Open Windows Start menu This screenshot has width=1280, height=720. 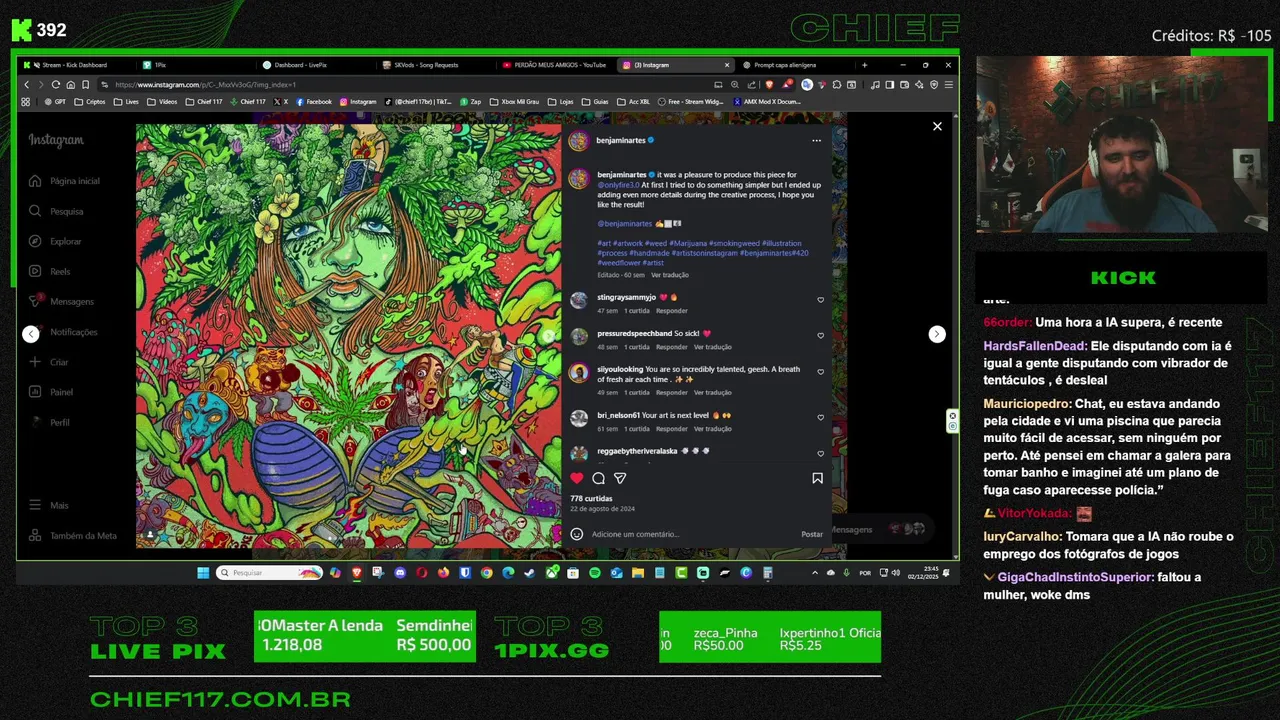click(x=203, y=573)
